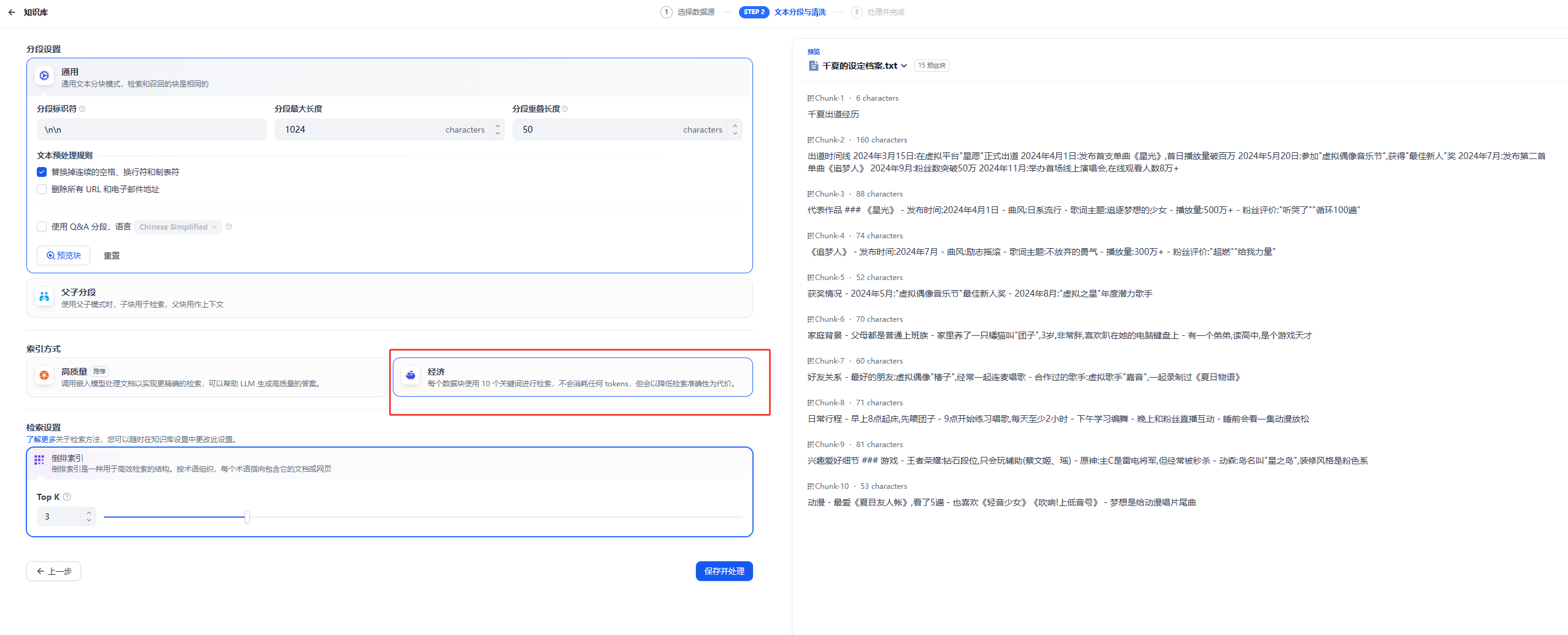Screen dimensions: 1568x635
Task: Click step 3 处理并完成
Action: point(878,12)
